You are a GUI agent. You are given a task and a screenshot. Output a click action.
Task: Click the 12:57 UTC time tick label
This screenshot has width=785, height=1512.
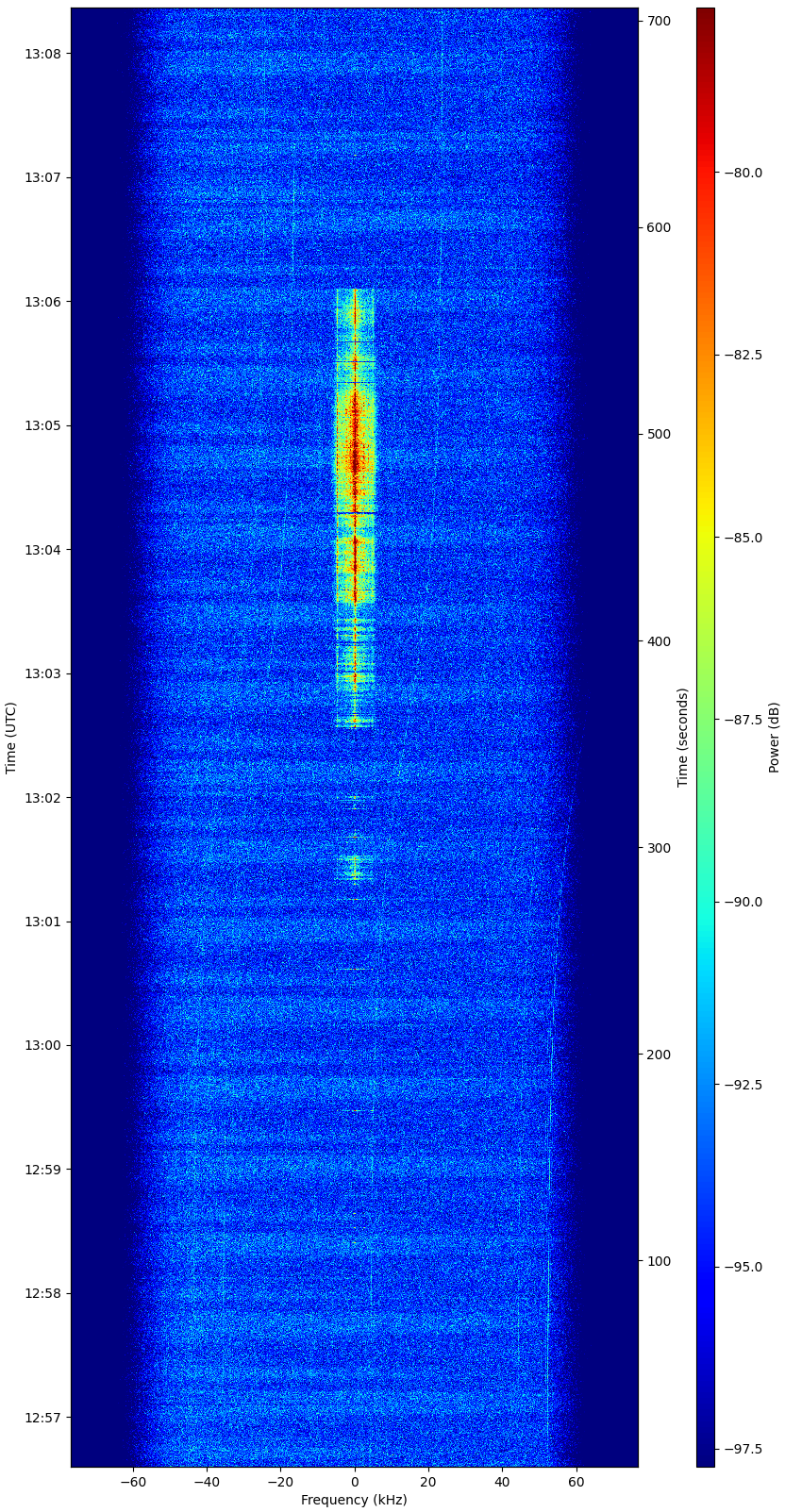tap(42, 1418)
